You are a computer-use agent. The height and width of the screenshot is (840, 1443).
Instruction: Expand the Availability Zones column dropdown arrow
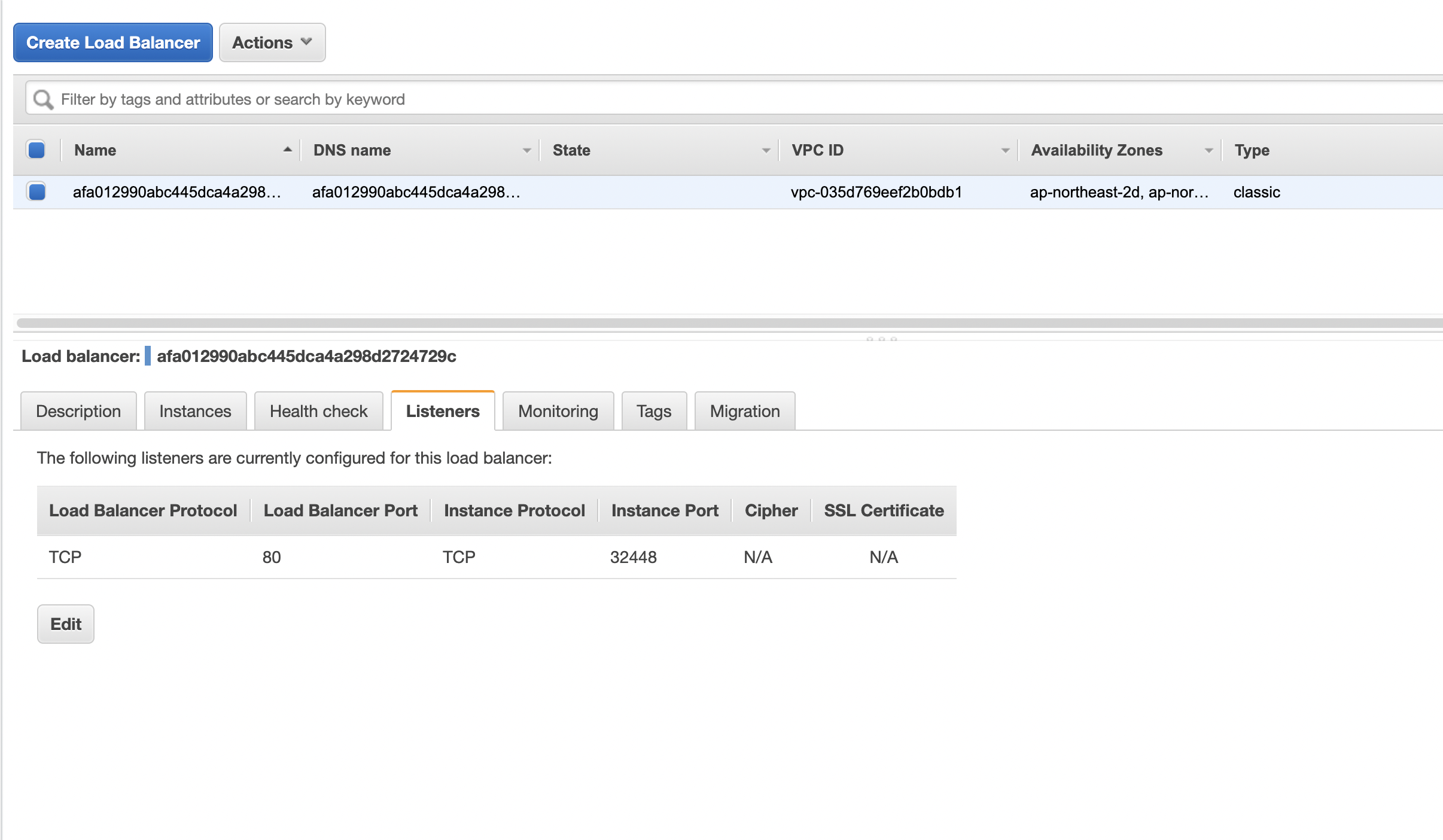pyautogui.click(x=1208, y=150)
